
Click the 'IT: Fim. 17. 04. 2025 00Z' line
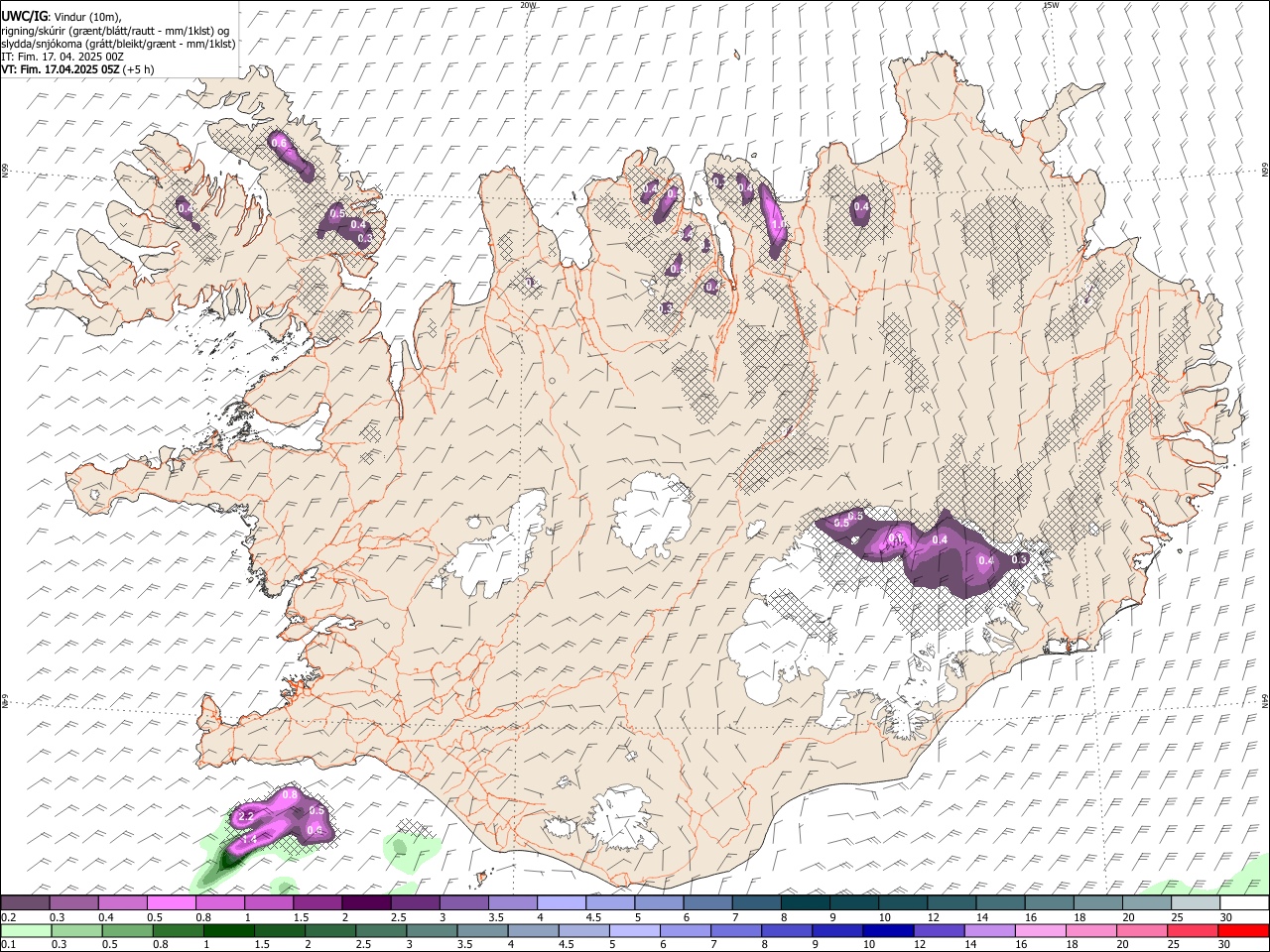click(63, 57)
